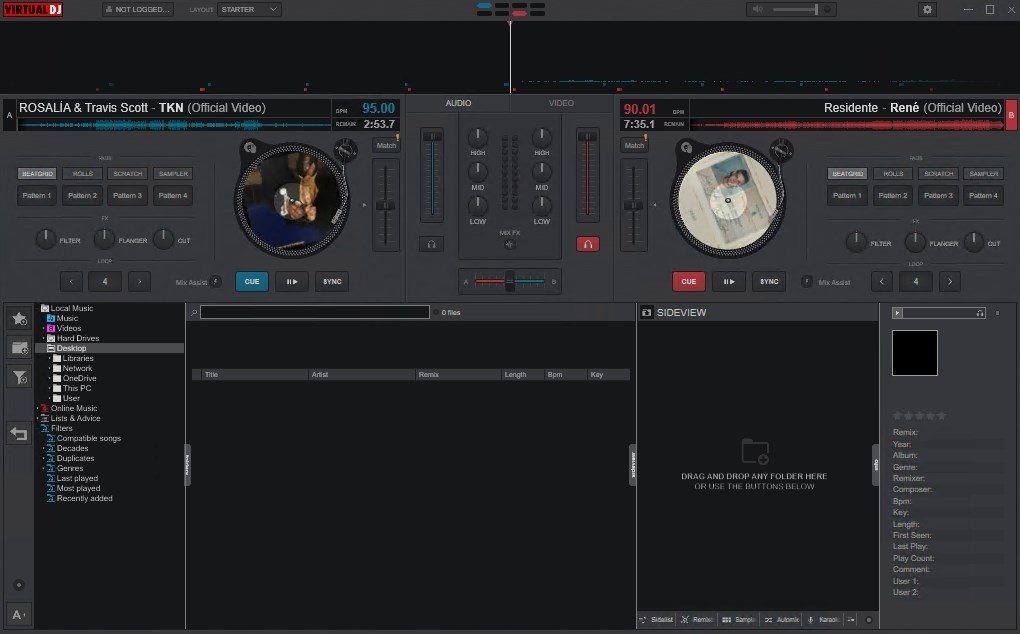The height and width of the screenshot is (634, 1020).
Task: Select Recently added filter folder
Action: pyautogui.click(x=84, y=498)
